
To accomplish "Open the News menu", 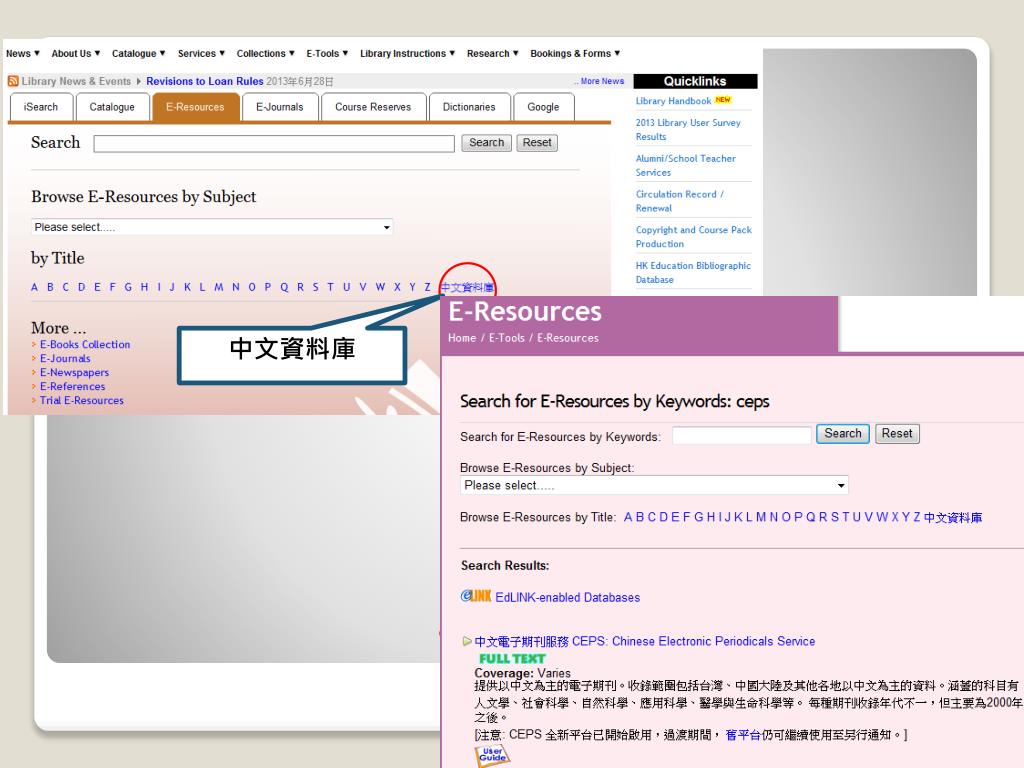I will pyautogui.click(x=23, y=54).
